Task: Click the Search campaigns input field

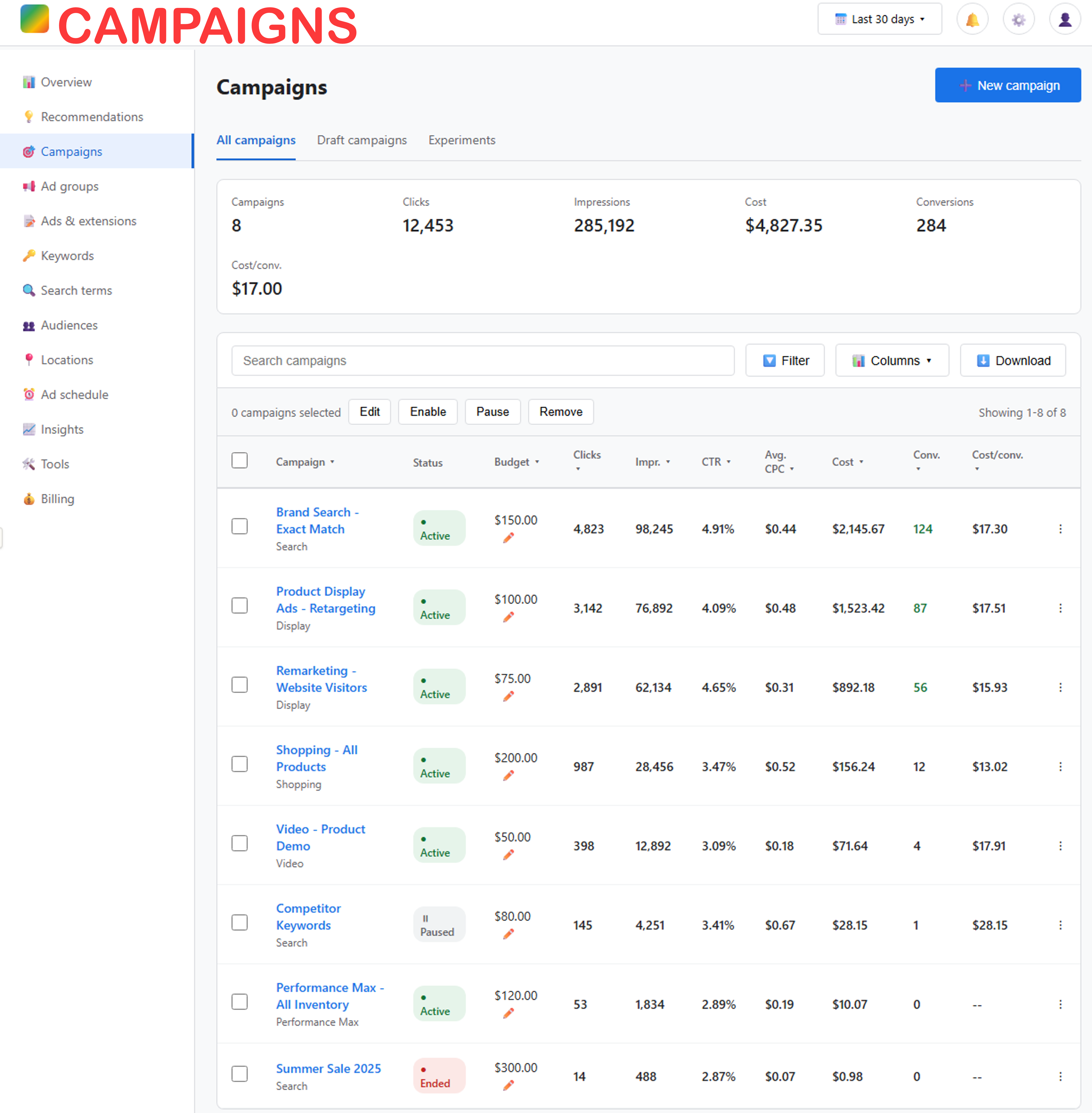Action: tap(482, 361)
